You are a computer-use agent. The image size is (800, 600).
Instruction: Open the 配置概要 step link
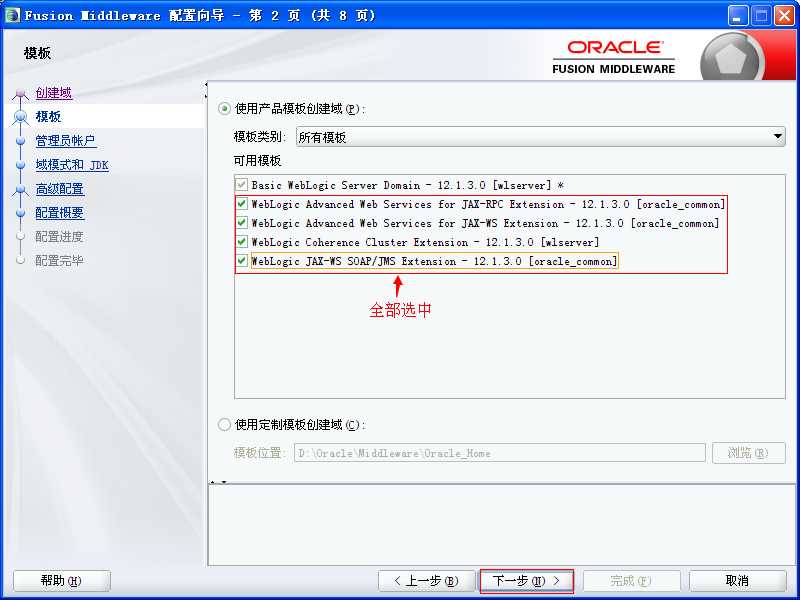coord(60,213)
